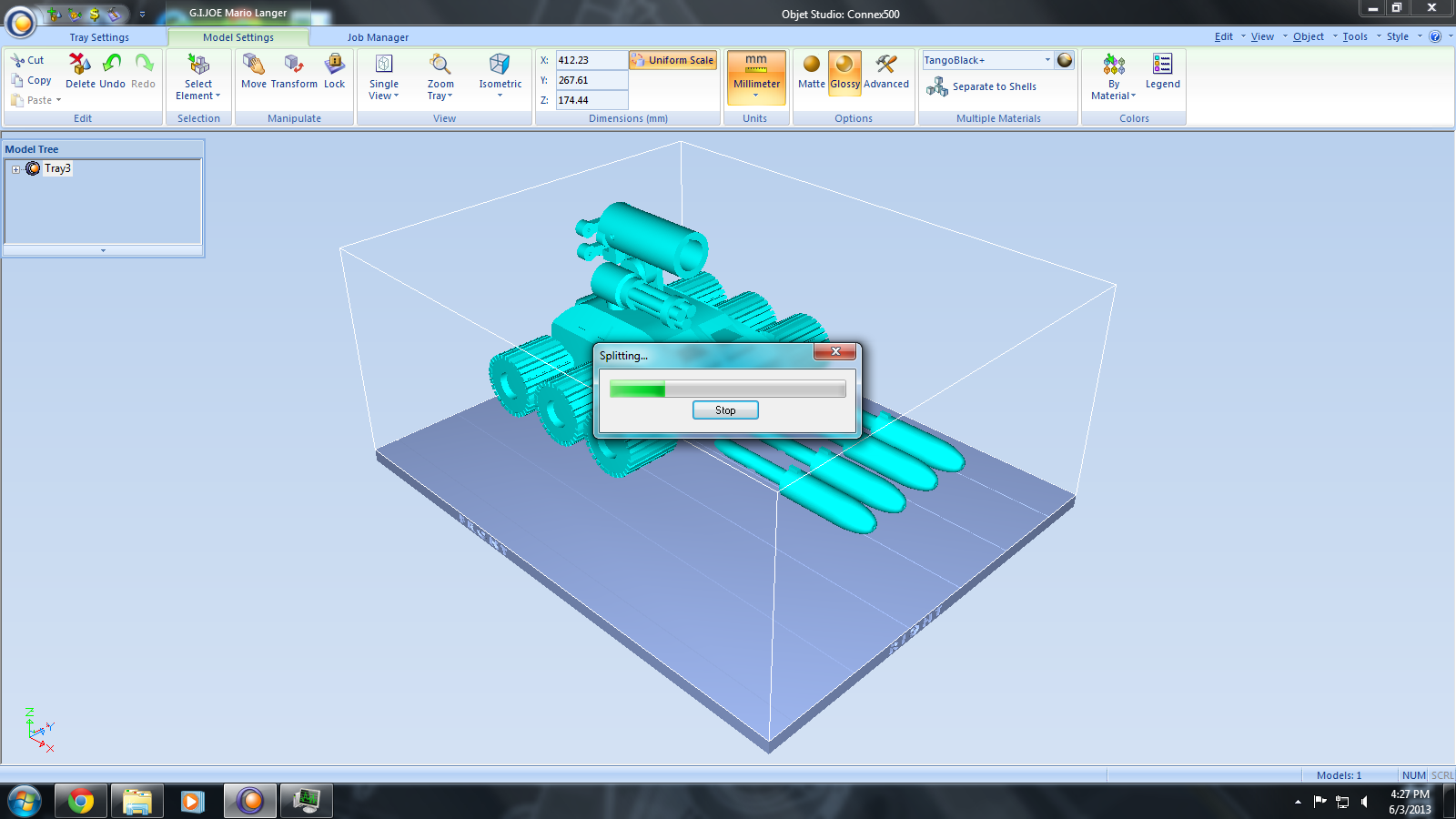The image size is (1456, 819).
Task: Toggle Uniform Scale option
Action: 672,60
